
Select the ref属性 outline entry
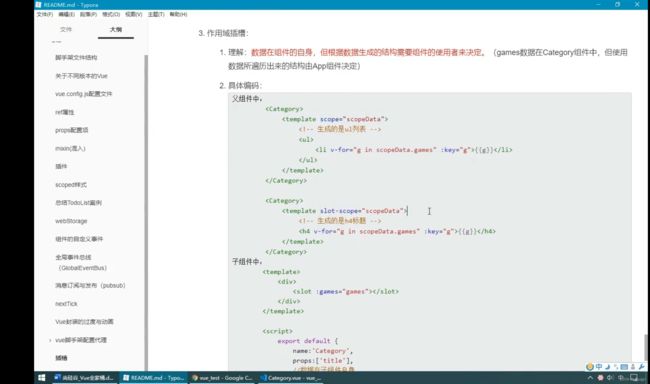tap(65, 112)
